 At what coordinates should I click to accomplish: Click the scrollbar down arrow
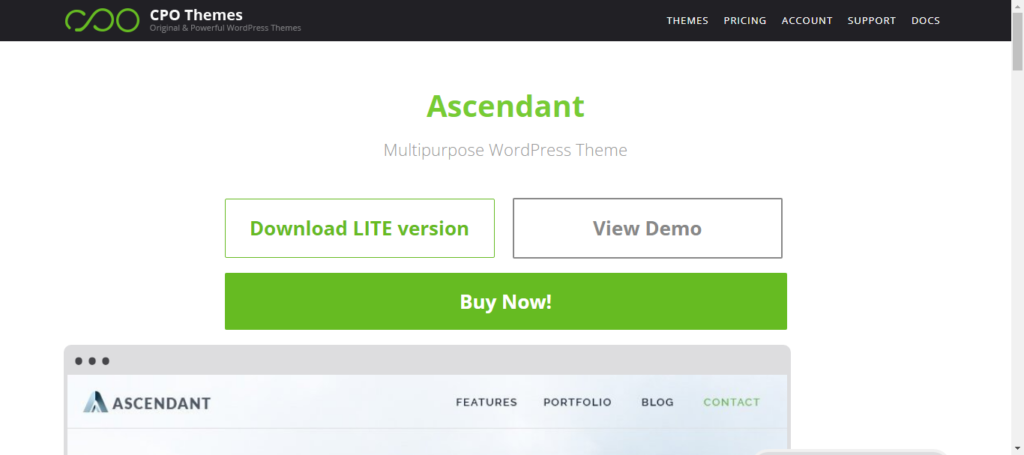pos(1017,449)
